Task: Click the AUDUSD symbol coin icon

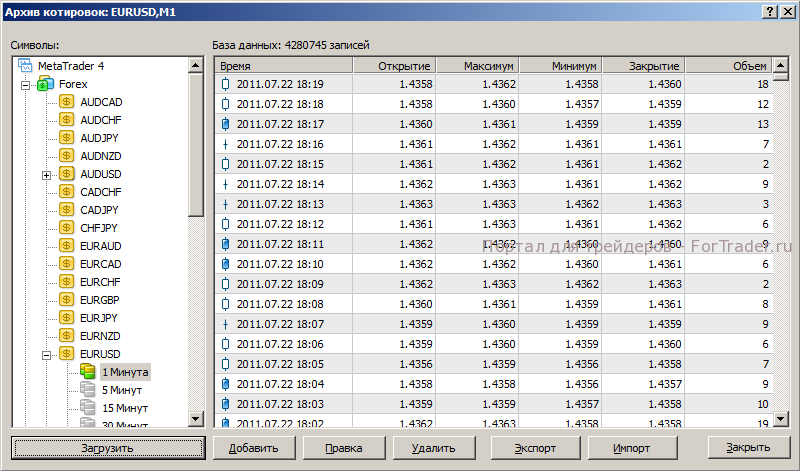Action: tap(66, 173)
